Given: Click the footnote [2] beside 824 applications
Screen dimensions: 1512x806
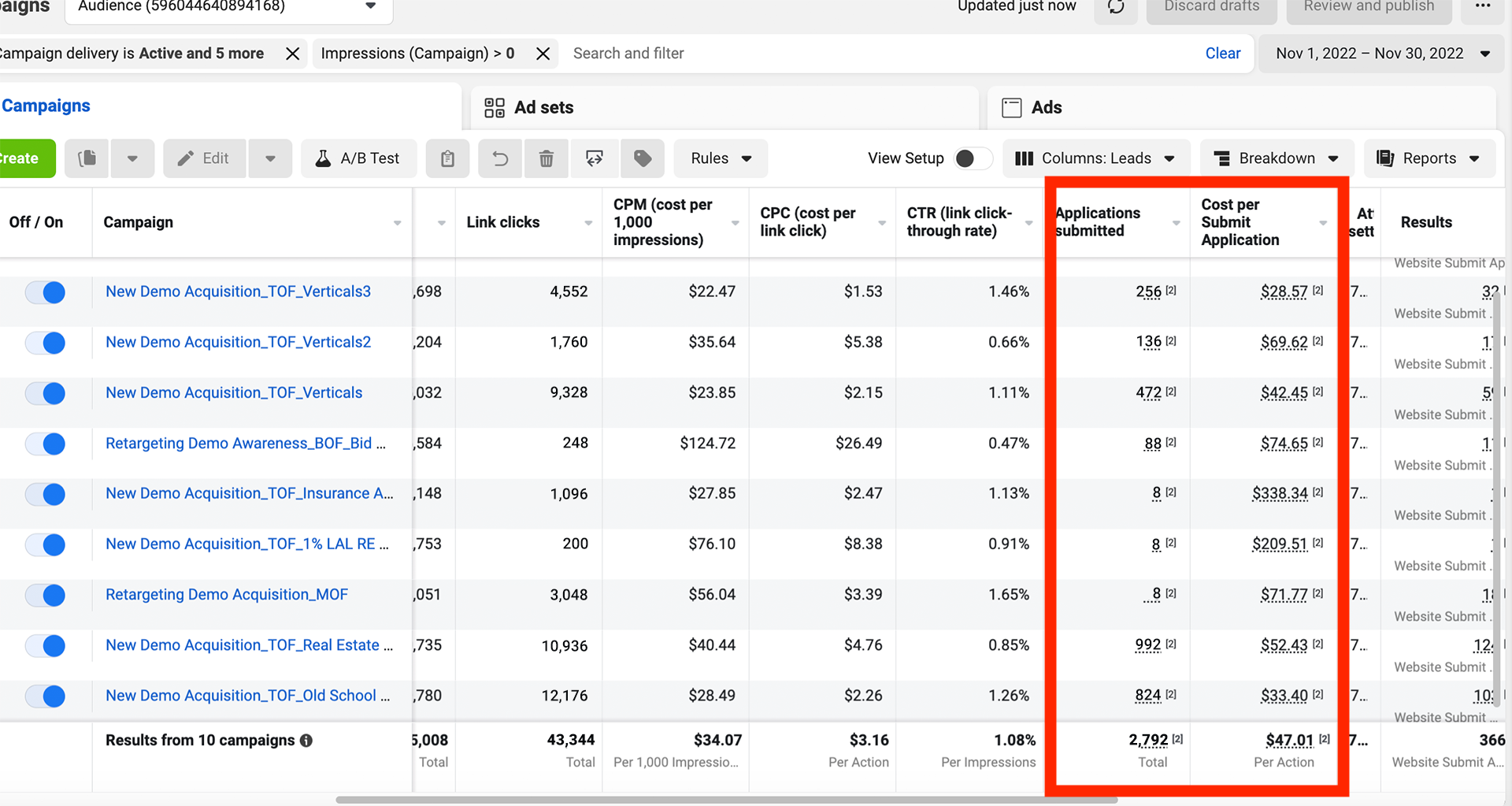Looking at the screenshot, I should 1171,694.
